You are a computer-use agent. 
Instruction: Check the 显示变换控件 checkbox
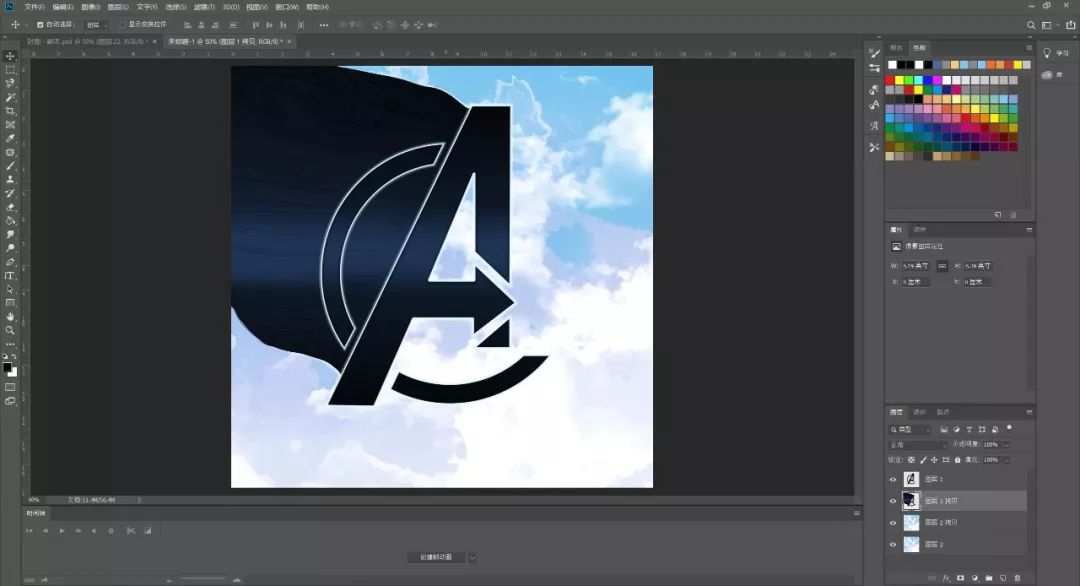click(122, 24)
